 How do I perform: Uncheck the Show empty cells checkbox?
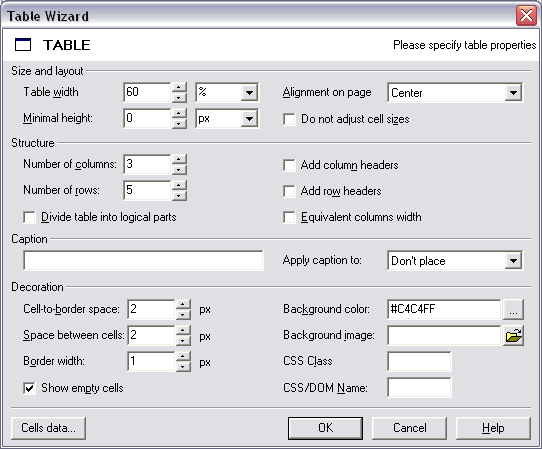click(29, 388)
